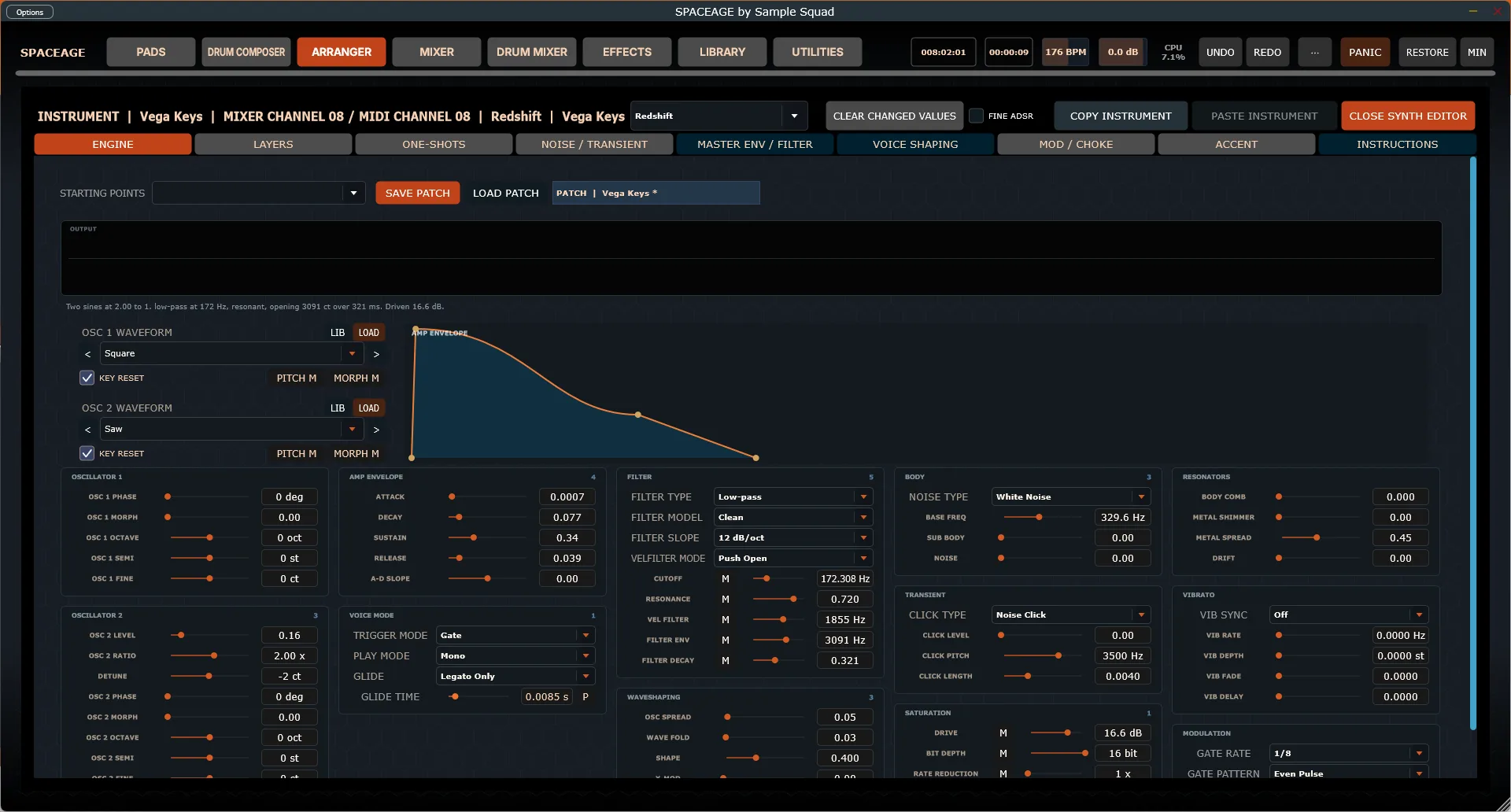Open the Redshift instrument dropdown
Image resolution: width=1511 pixels, height=812 pixels.
pyautogui.click(x=719, y=116)
